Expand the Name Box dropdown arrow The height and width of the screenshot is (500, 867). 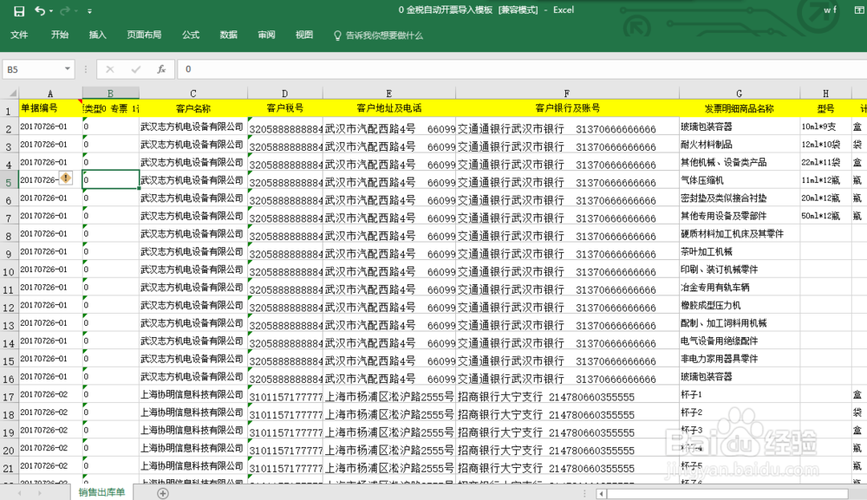[67, 69]
